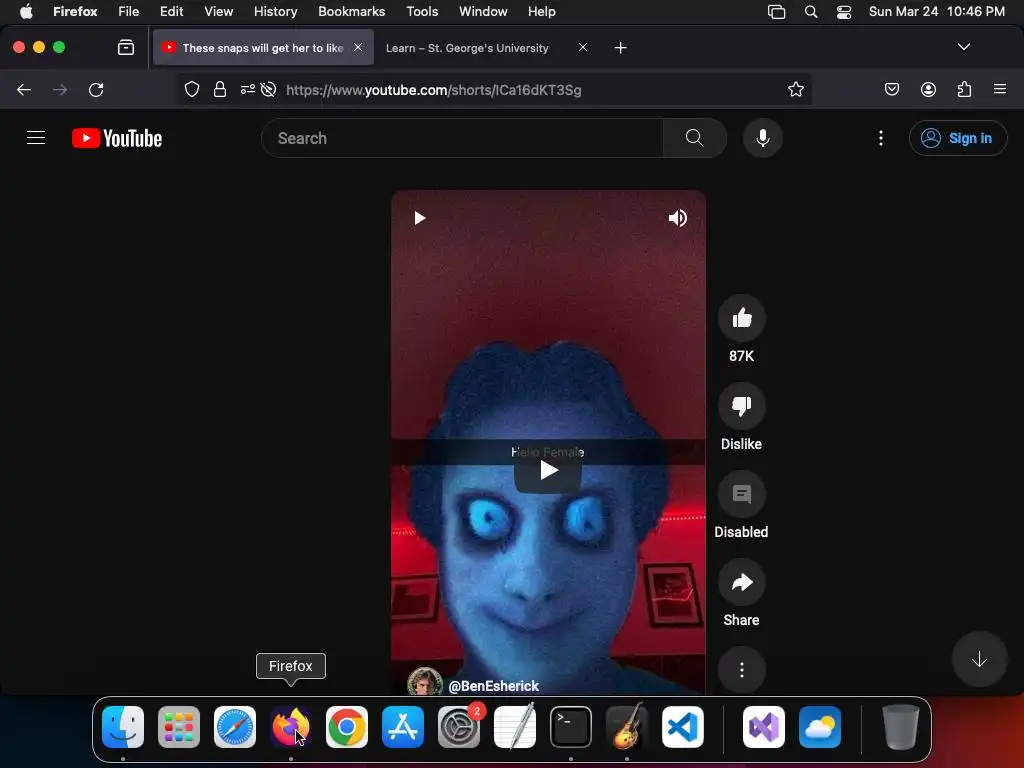1024x768 pixels.
Task: Open more actions below Share button
Action: coord(741,669)
